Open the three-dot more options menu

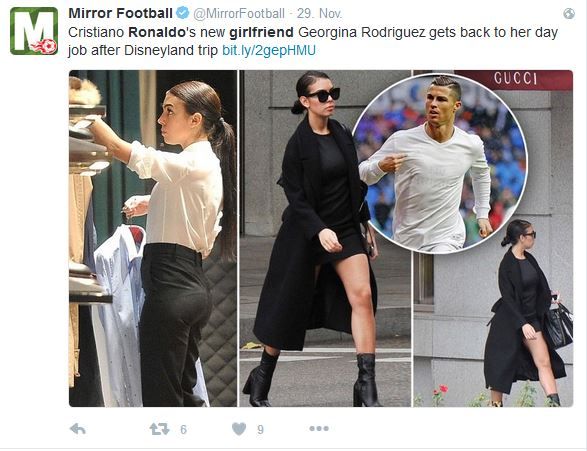pyautogui.click(x=319, y=429)
